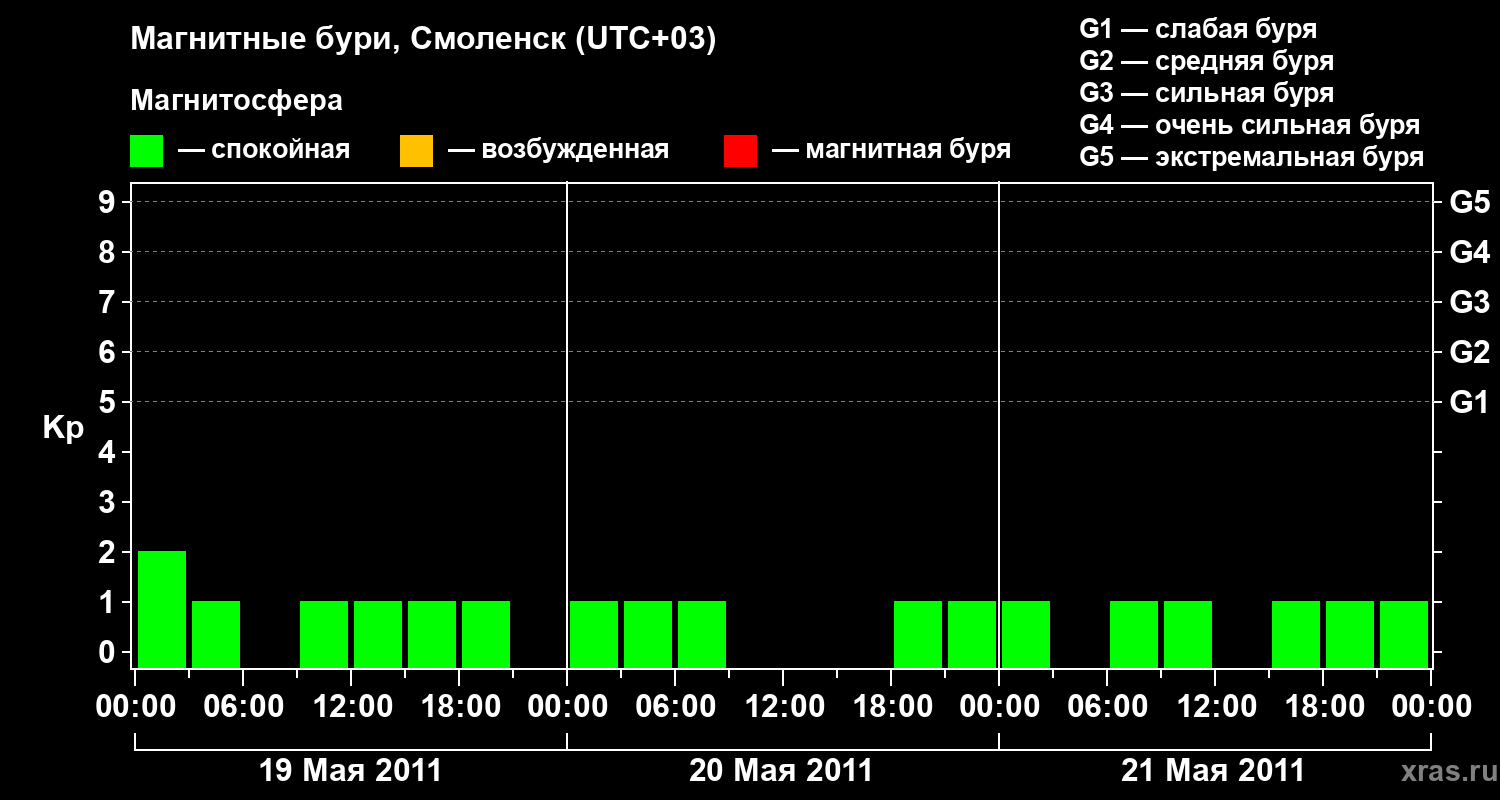This screenshot has height=800, width=1500.
Task: Click the '21 Мая 2011' date label
Action: (x=1213, y=771)
